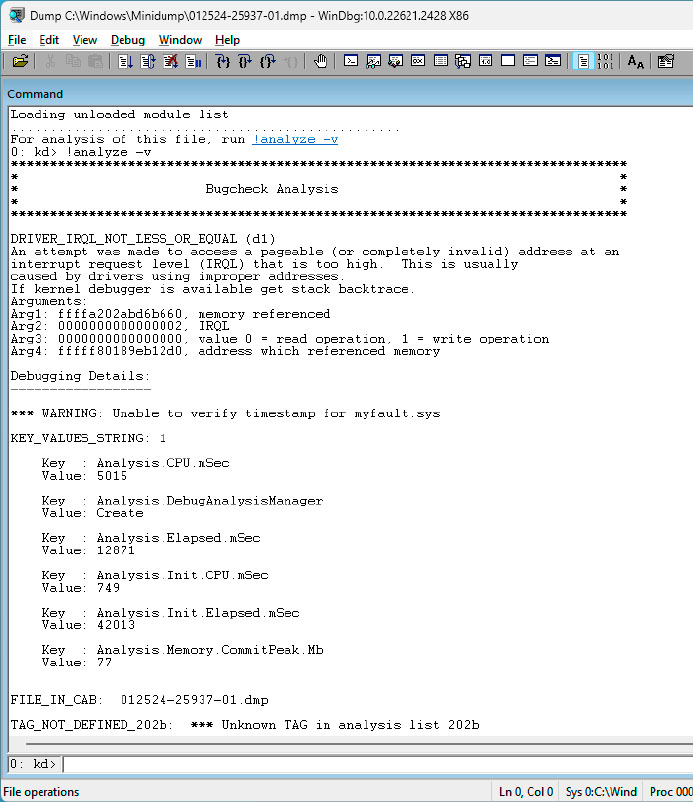
Task: Toggle Source Mode On toolbar button
Action: [583, 61]
